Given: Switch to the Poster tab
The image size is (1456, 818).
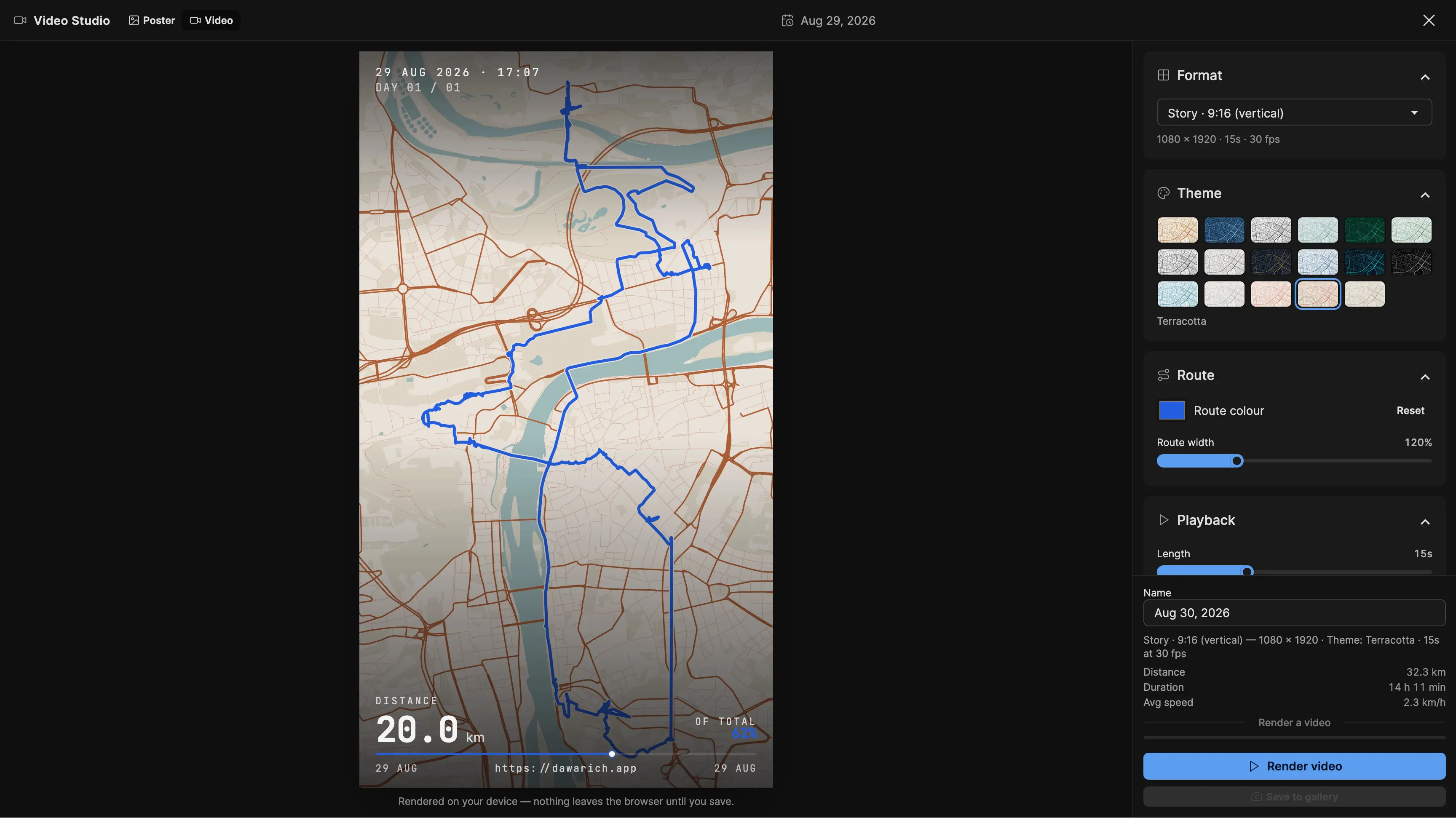Looking at the screenshot, I should coord(152,20).
